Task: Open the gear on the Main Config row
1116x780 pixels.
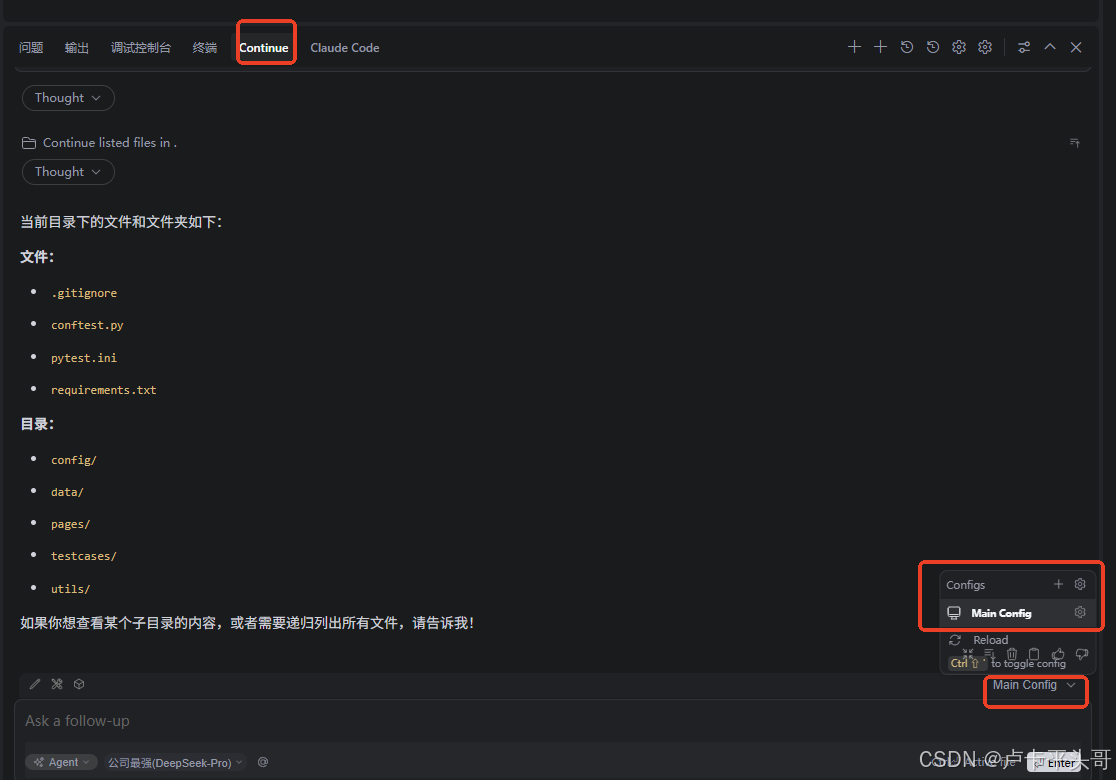Action: point(1080,612)
